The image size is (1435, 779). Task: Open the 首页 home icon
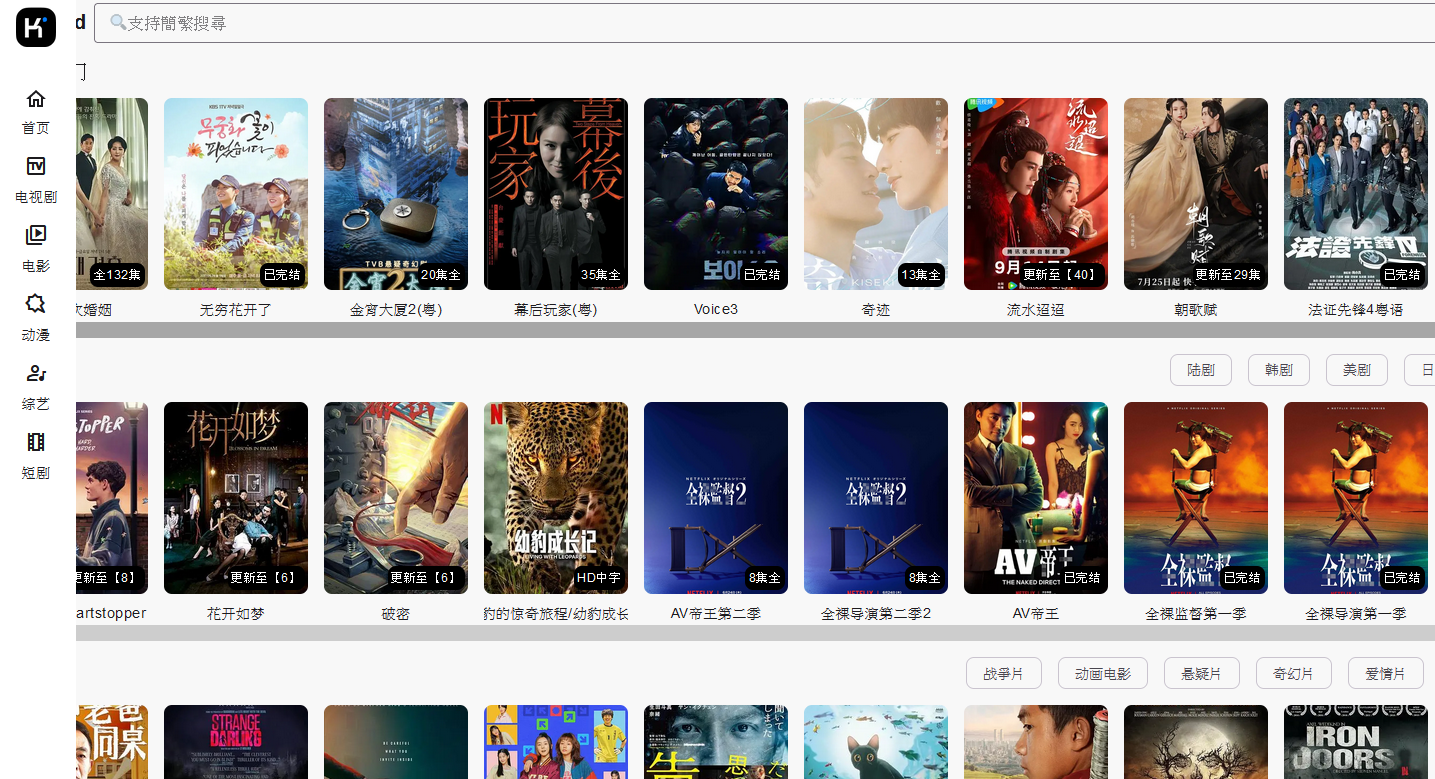click(x=36, y=99)
